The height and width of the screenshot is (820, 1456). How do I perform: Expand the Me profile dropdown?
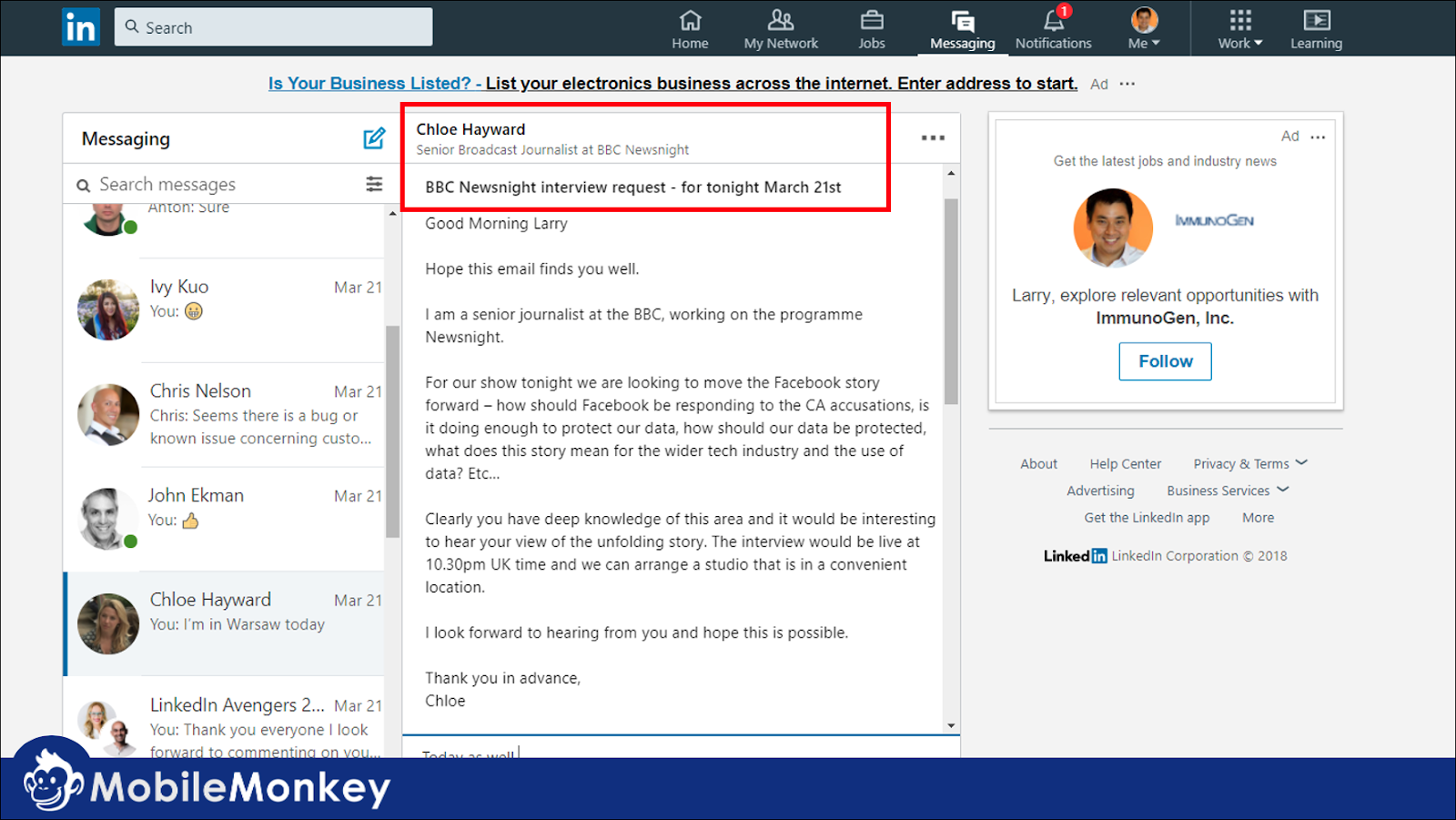point(1144,29)
